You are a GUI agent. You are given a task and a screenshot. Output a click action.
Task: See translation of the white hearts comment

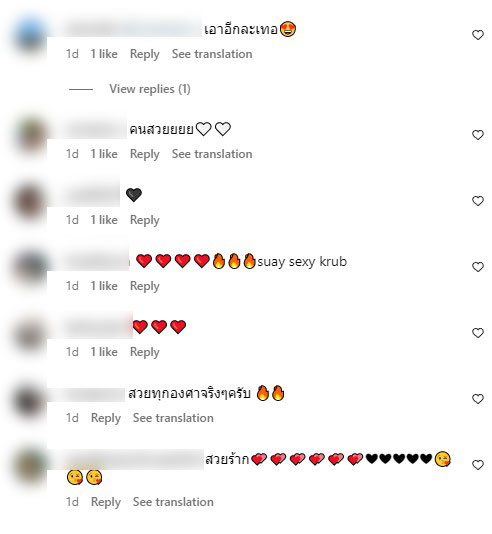point(212,154)
